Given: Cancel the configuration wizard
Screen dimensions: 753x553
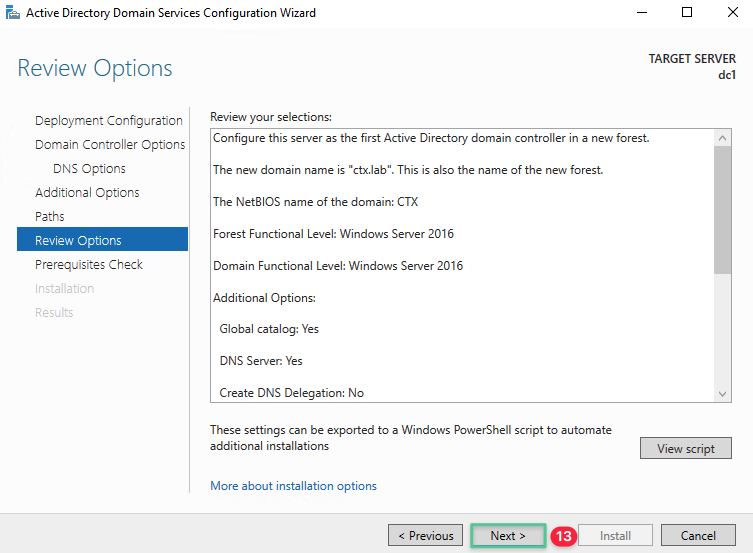Looking at the screenshot, I should [698, 535].
